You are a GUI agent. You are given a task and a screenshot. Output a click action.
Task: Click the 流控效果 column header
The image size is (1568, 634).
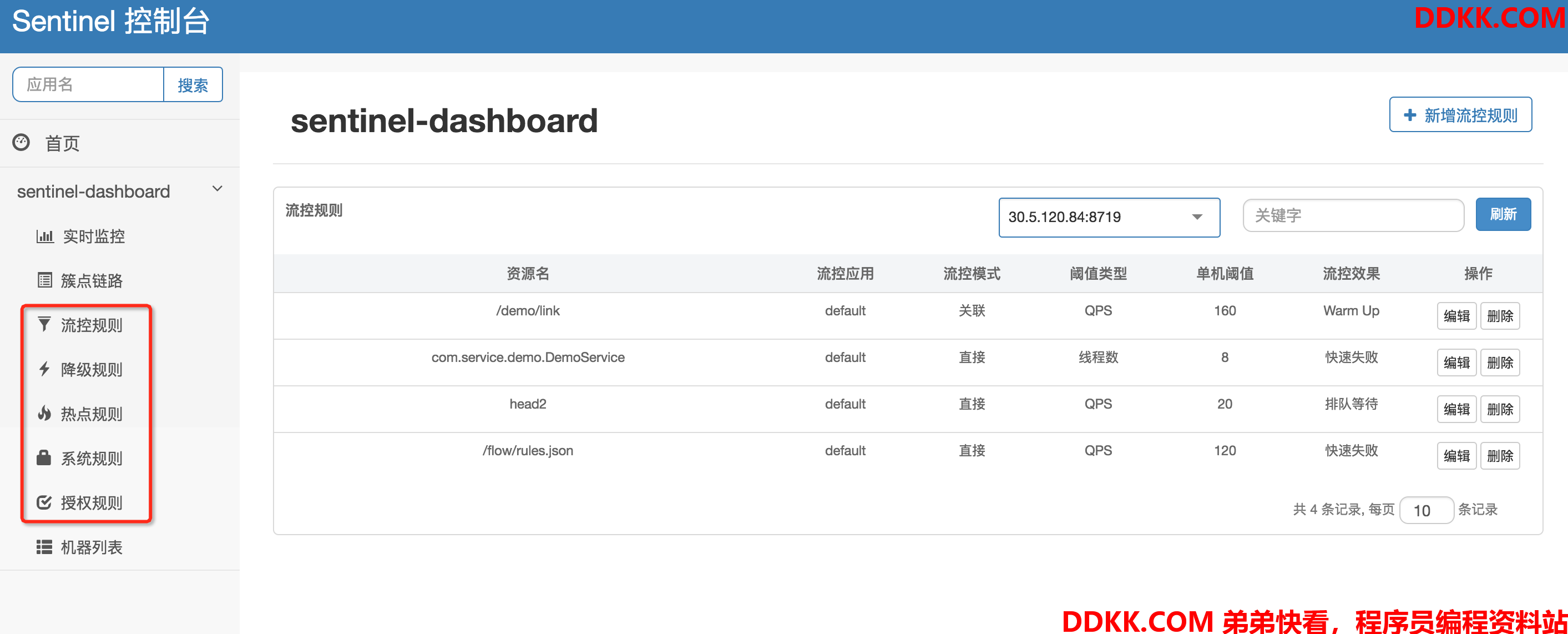pyautogui.click(x=1351, y=274)
